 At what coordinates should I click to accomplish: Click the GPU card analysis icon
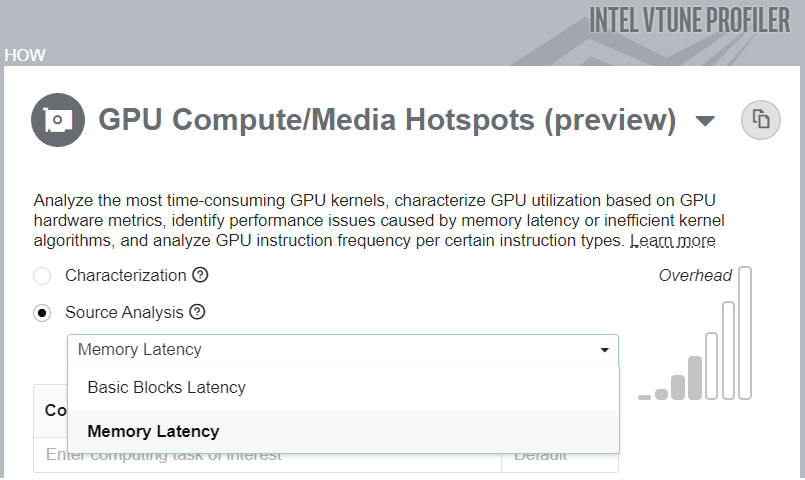pos(58,121)
